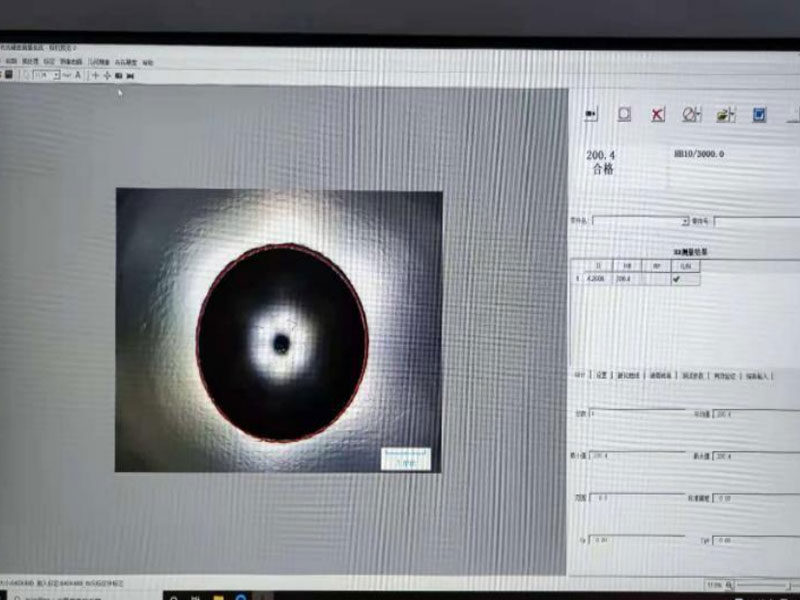Screen dimensions: 800x600
Task: Click the dark indentation circle in image
Action: pyautogui.click(x=282, y=343)
